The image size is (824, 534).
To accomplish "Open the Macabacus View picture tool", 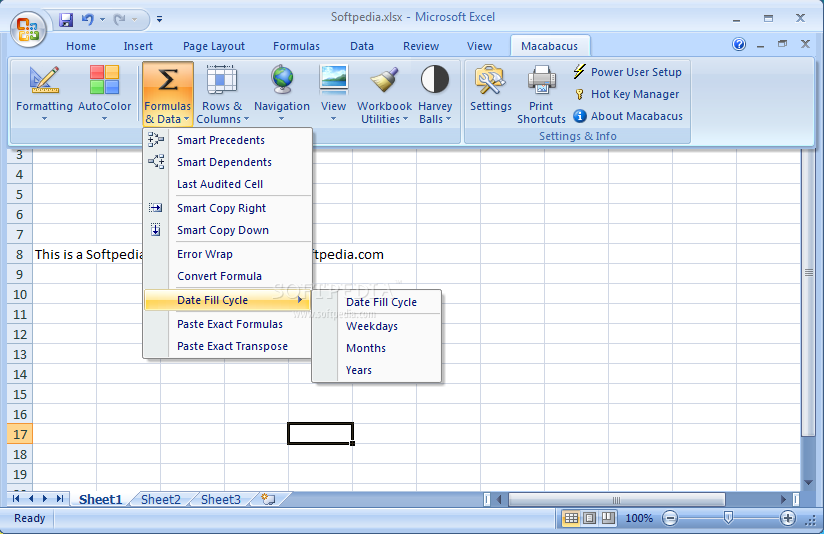I will pos(334,94).
